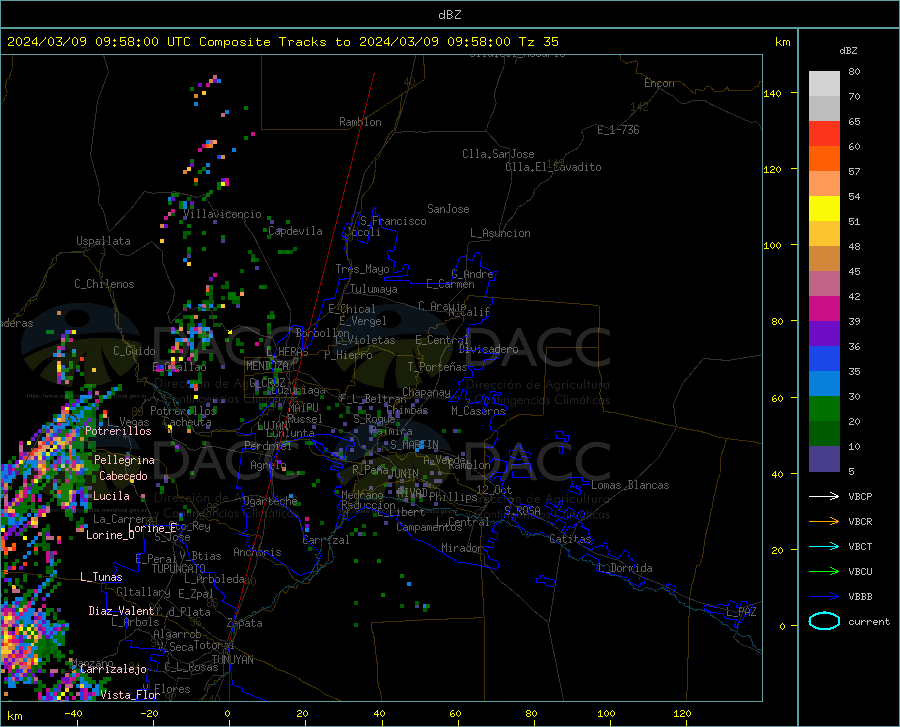Click the Catitas place label
The height and width of the screenshot is (727, 900).
[570, 539]
